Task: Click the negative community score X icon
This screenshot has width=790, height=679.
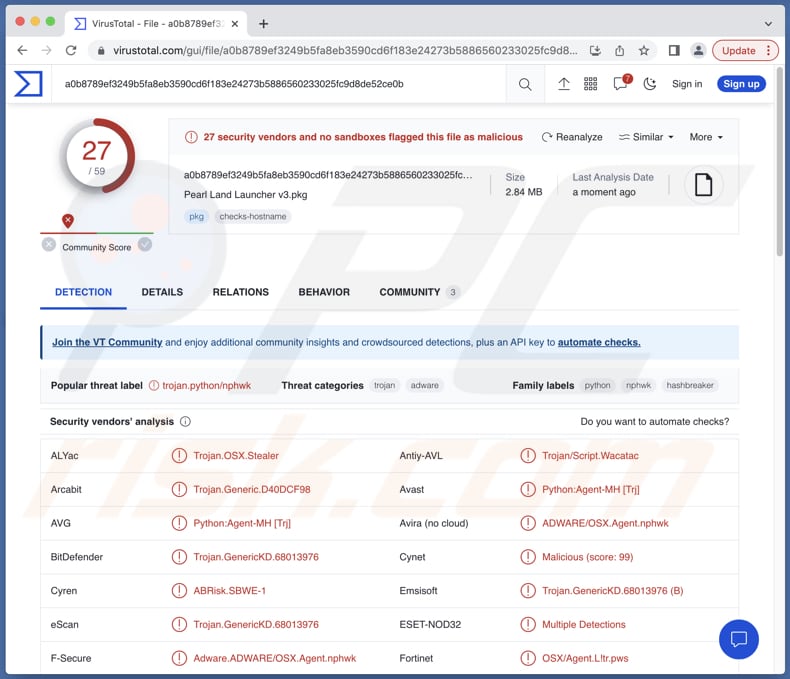Action: tap(49, 245)
